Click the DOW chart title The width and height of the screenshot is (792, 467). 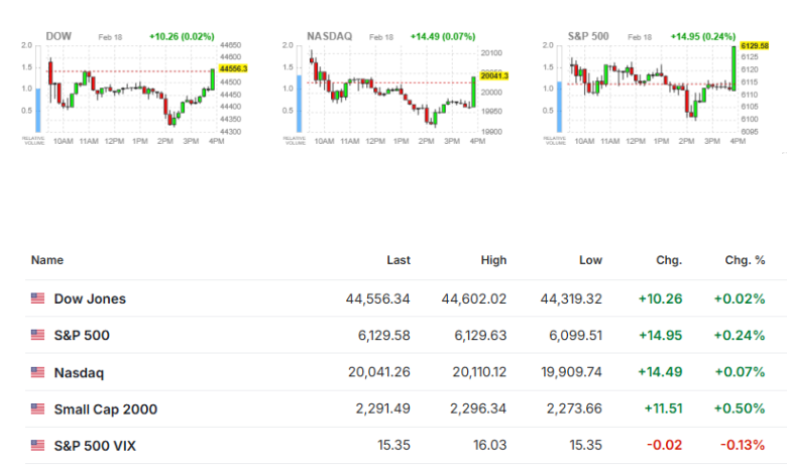tap(59, 36)
